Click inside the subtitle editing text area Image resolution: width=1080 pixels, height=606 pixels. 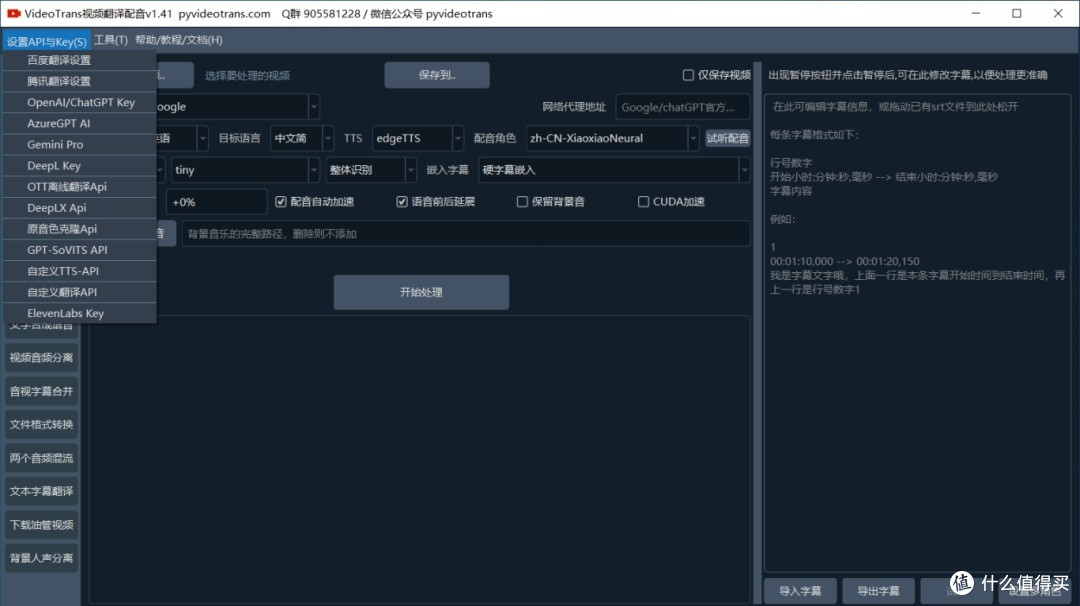(917, 333)
